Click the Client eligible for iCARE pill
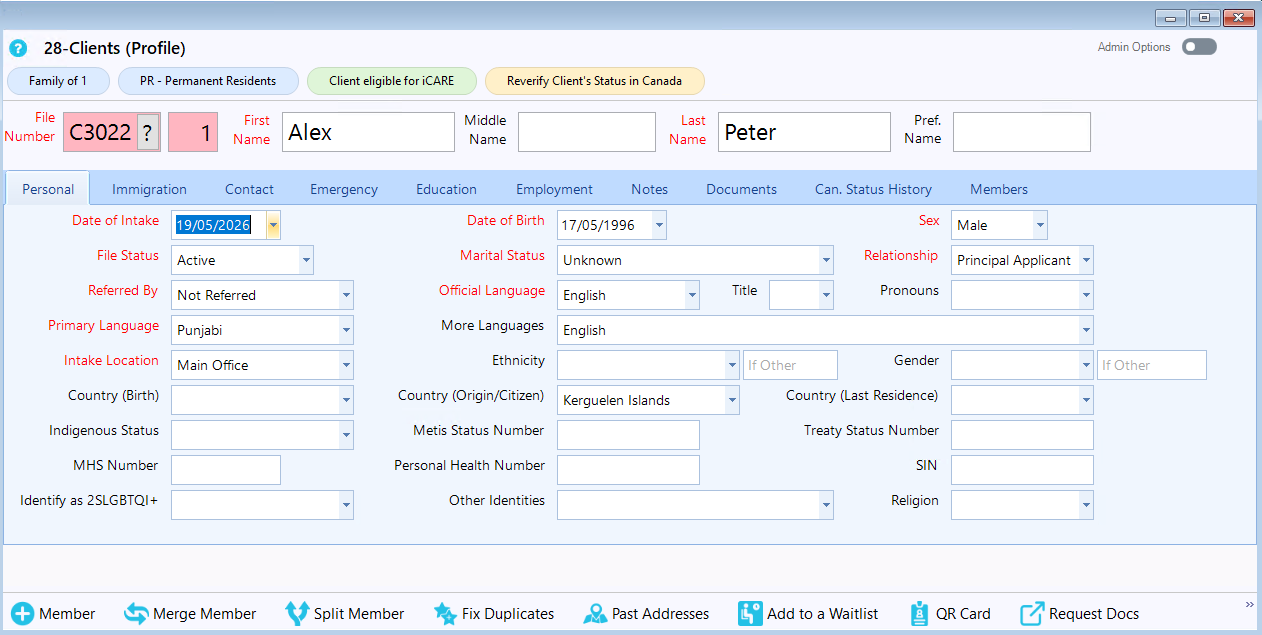 (391, 81)
